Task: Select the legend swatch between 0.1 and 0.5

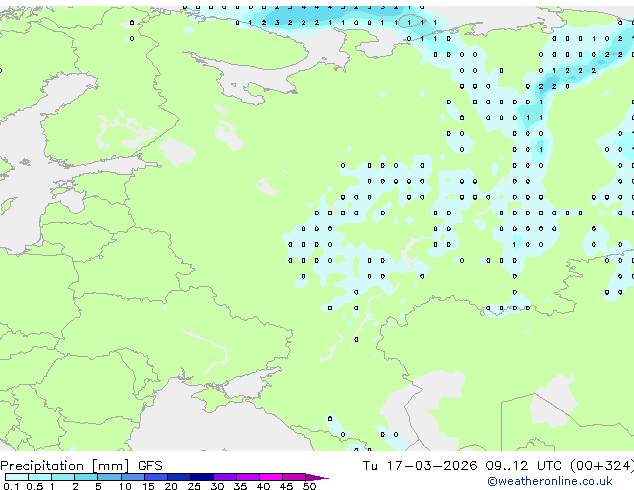Action: [x=17, y=477]
